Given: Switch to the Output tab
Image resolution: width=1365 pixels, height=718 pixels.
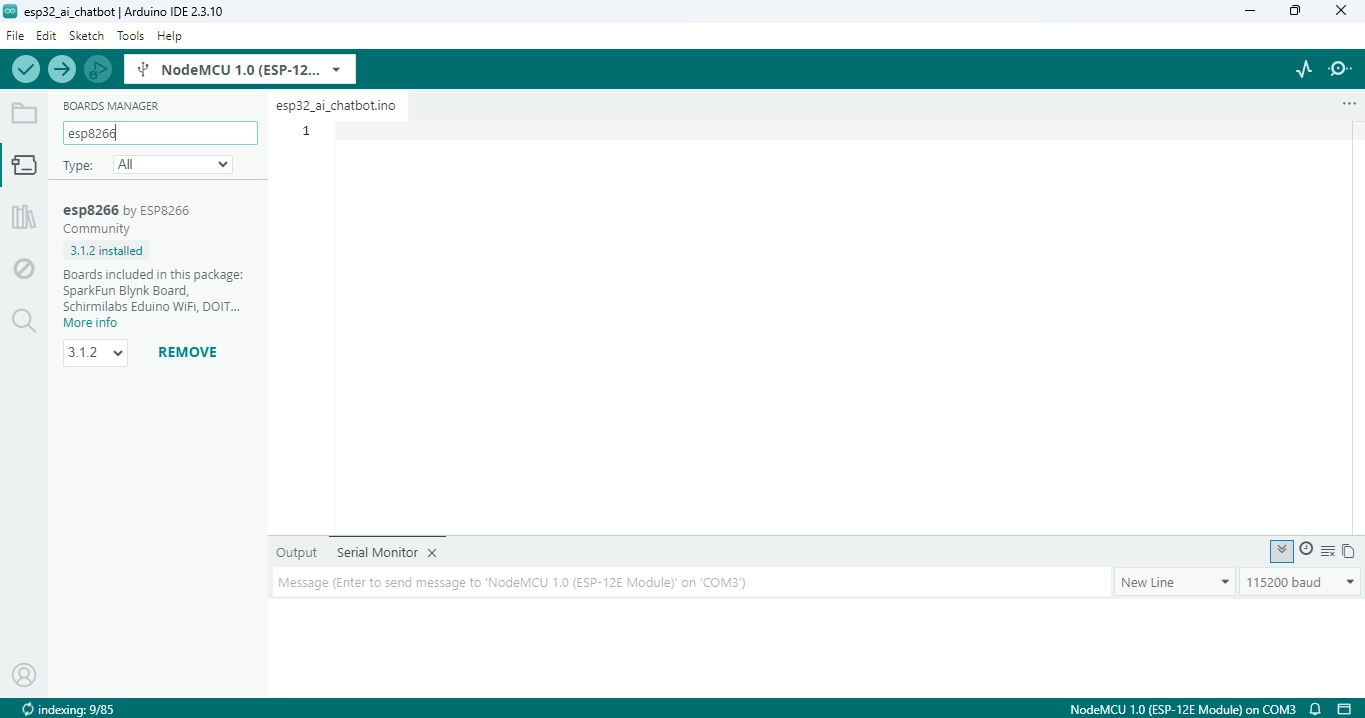Looking at the screenshot, I should click(x=296, y=552).
